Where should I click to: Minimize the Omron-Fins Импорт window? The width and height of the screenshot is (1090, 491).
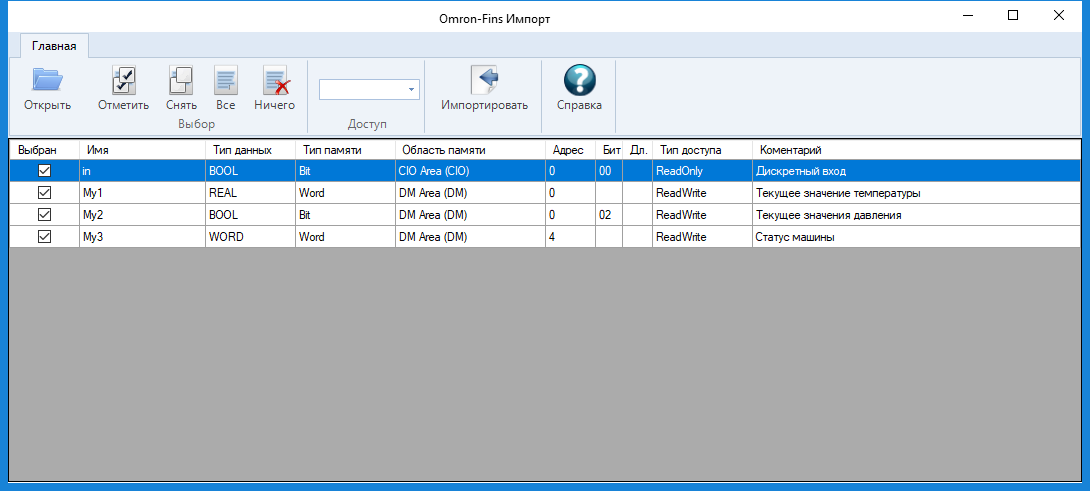click(968, 15)
